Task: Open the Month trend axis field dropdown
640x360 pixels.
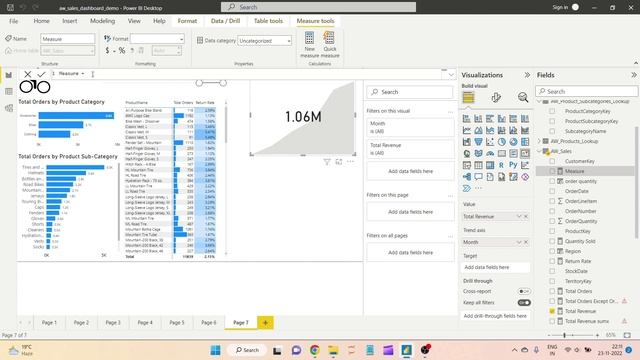Action: [x=519, y=242]
